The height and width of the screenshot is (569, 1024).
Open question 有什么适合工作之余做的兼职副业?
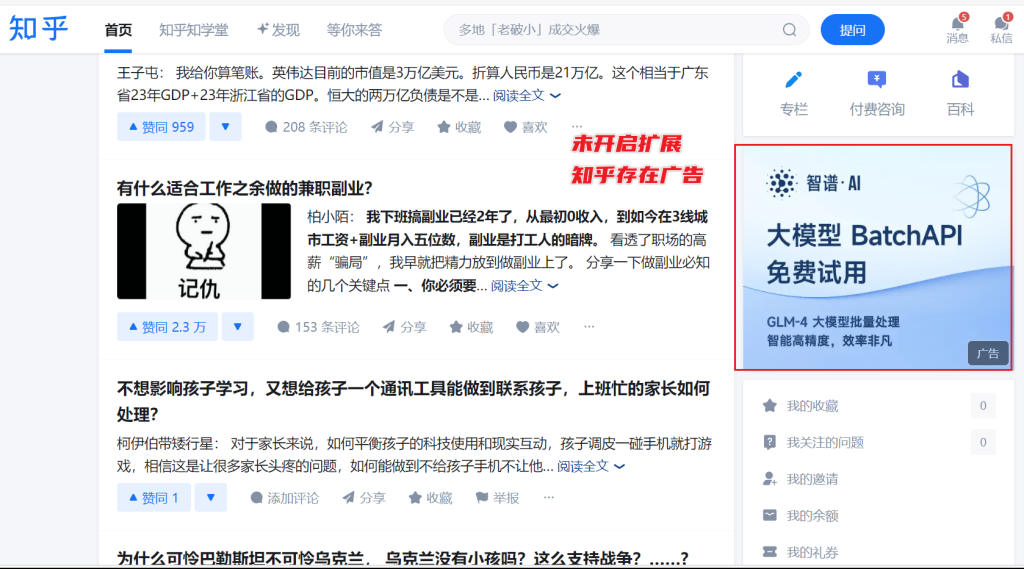[x=244, y=189]
